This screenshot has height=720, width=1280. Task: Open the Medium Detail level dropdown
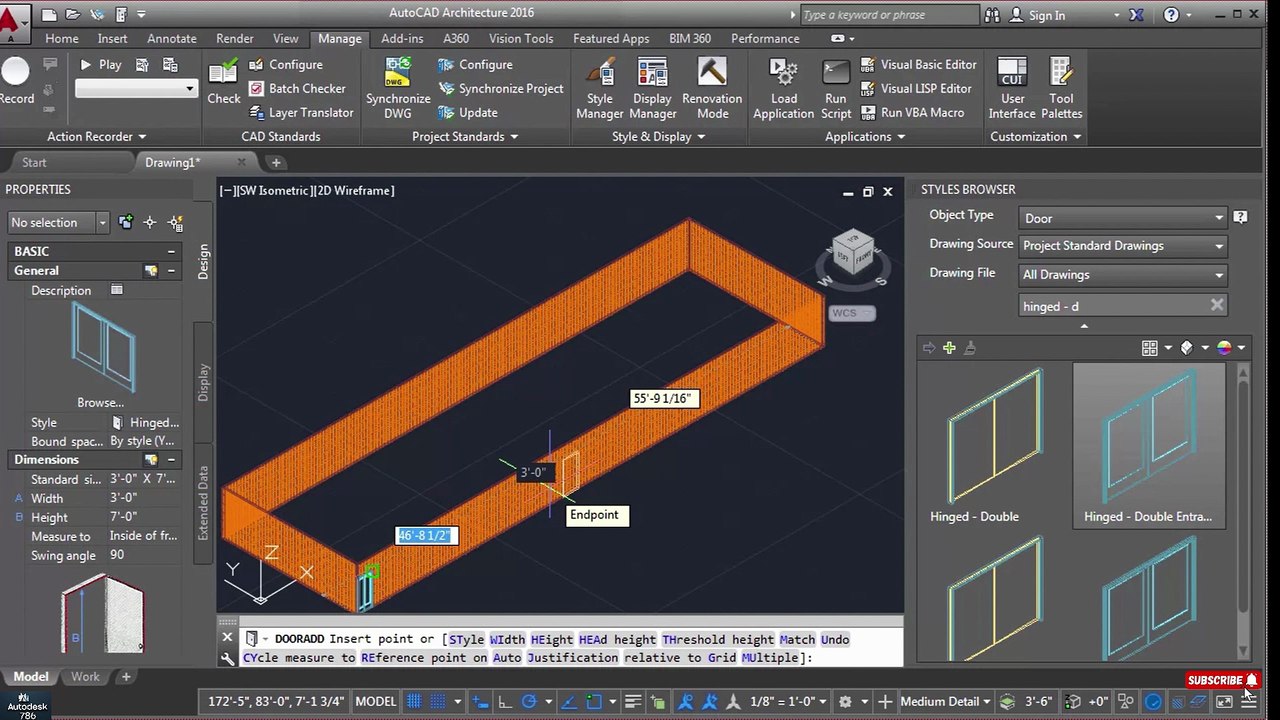946,701
